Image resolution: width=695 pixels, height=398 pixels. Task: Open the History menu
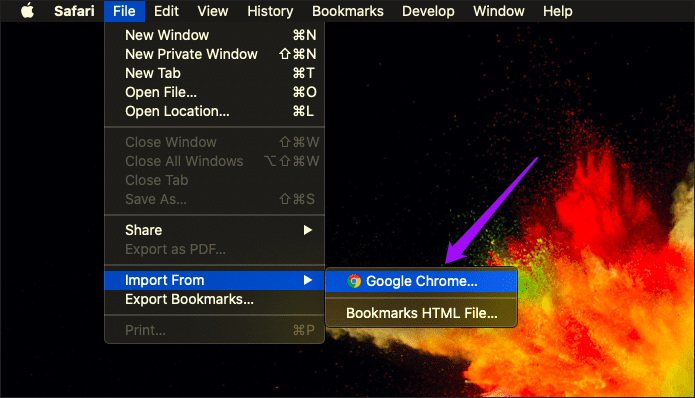point(270,11)
